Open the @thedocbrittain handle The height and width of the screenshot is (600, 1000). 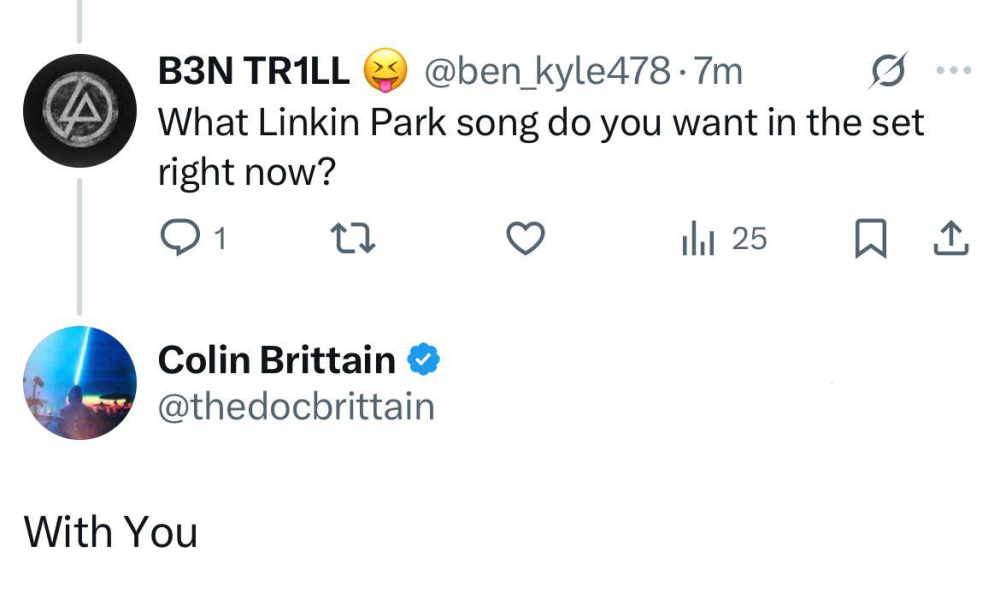point(296,406)
